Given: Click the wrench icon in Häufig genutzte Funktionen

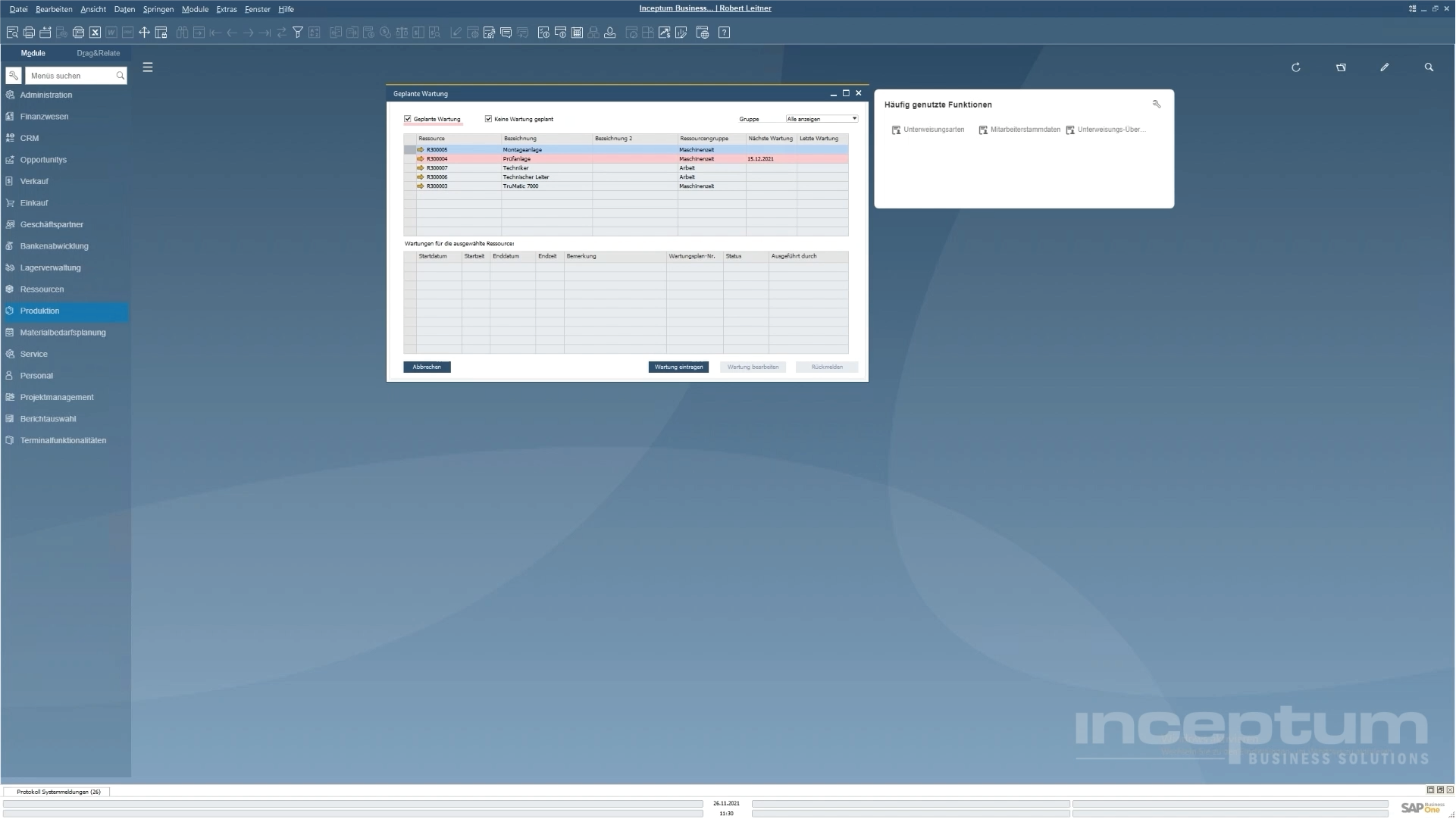Looking at the screenshot, I should tap(1157, 105).
